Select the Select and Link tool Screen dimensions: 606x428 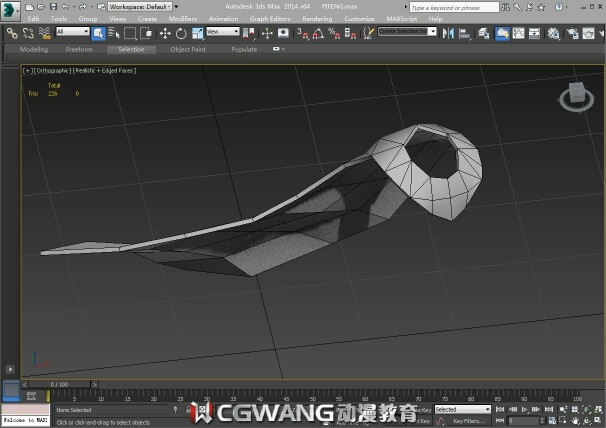tap(12, 34)
